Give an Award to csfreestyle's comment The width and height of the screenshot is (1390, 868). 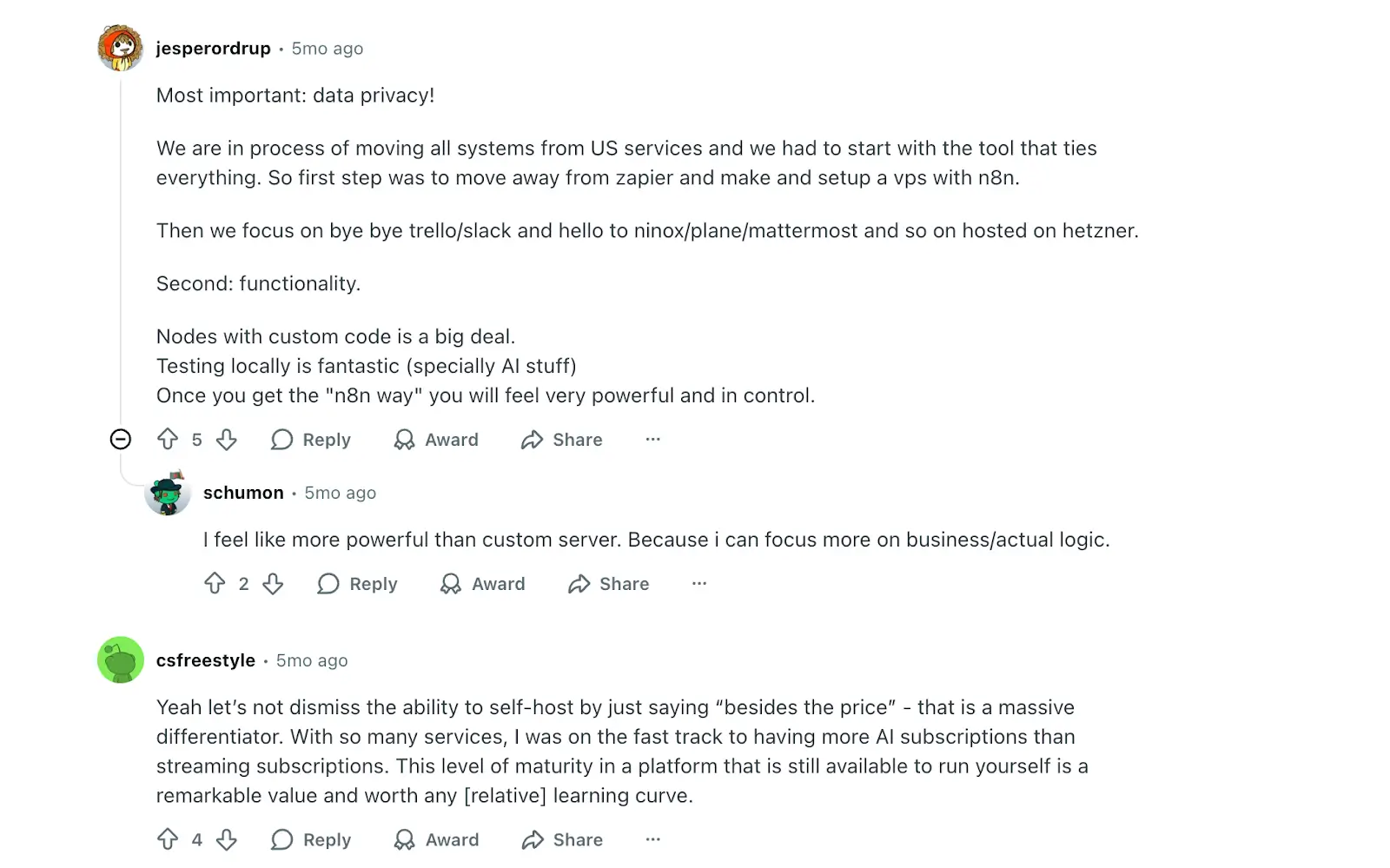click(x=436, y=839)
